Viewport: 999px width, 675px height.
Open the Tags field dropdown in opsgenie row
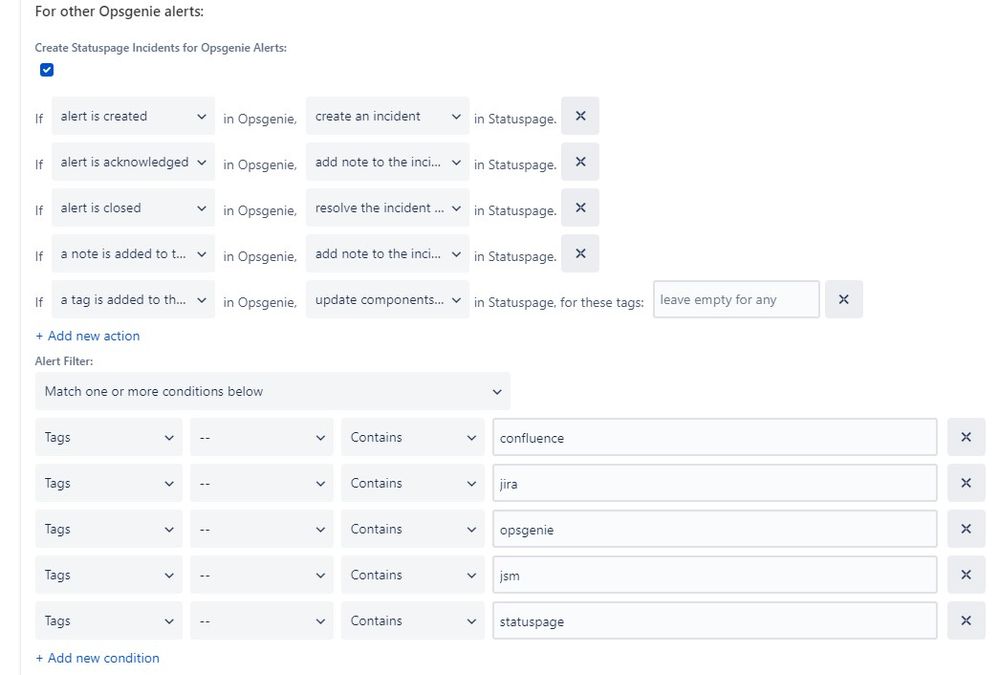point(108,529)
